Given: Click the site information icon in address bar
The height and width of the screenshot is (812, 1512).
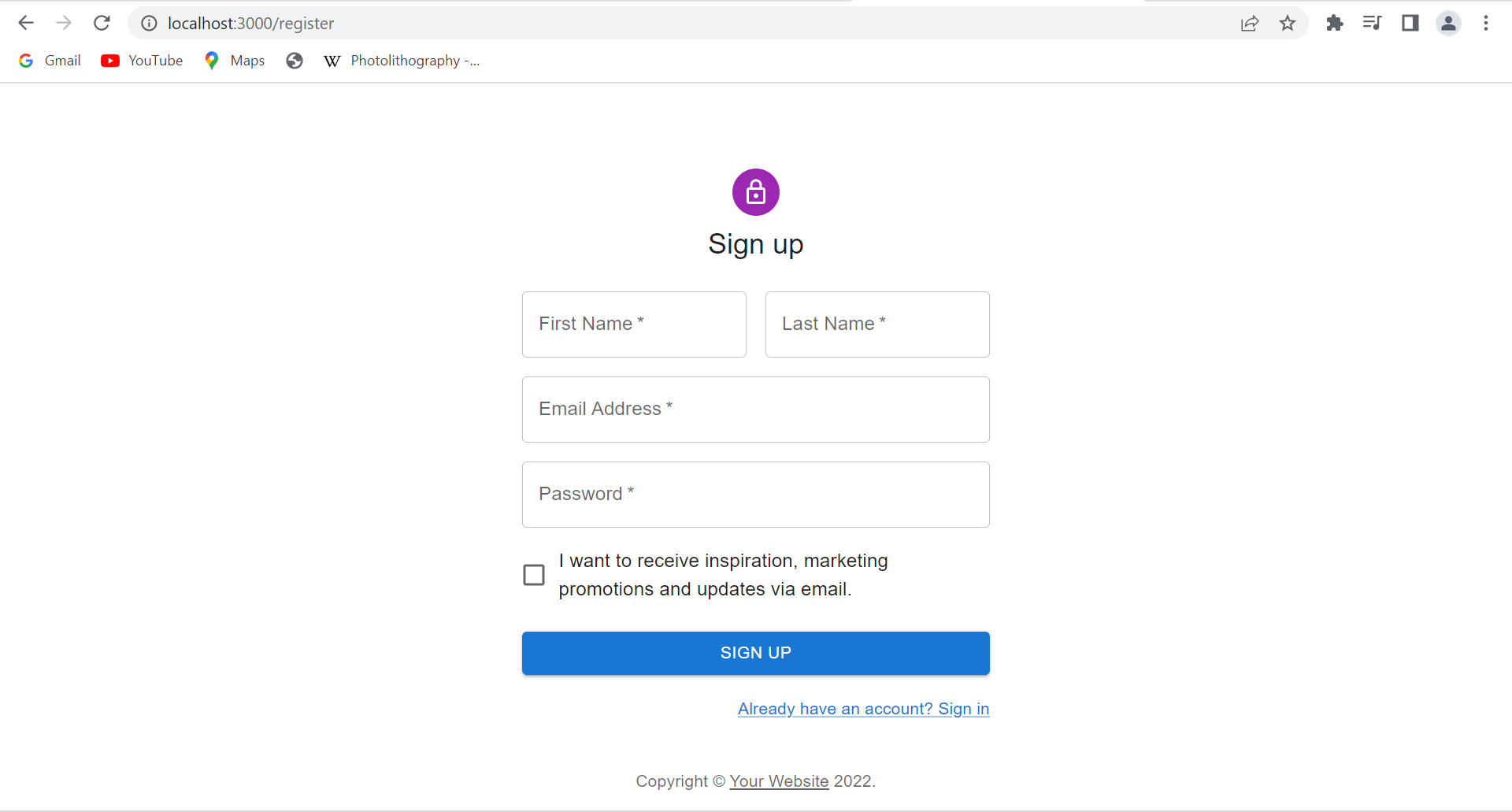Looking at the screenshot, I should pyautogui.click(x=149, y=23).
